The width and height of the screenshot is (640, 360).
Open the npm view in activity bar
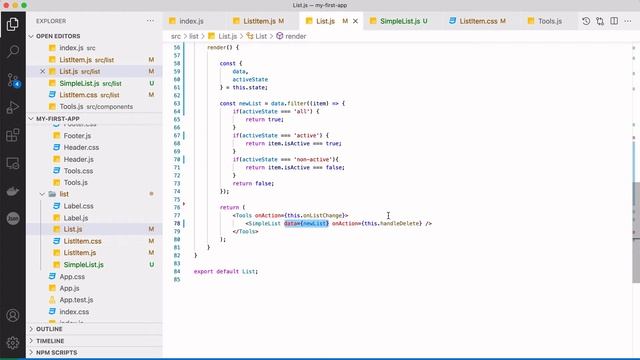click(13, 218)
